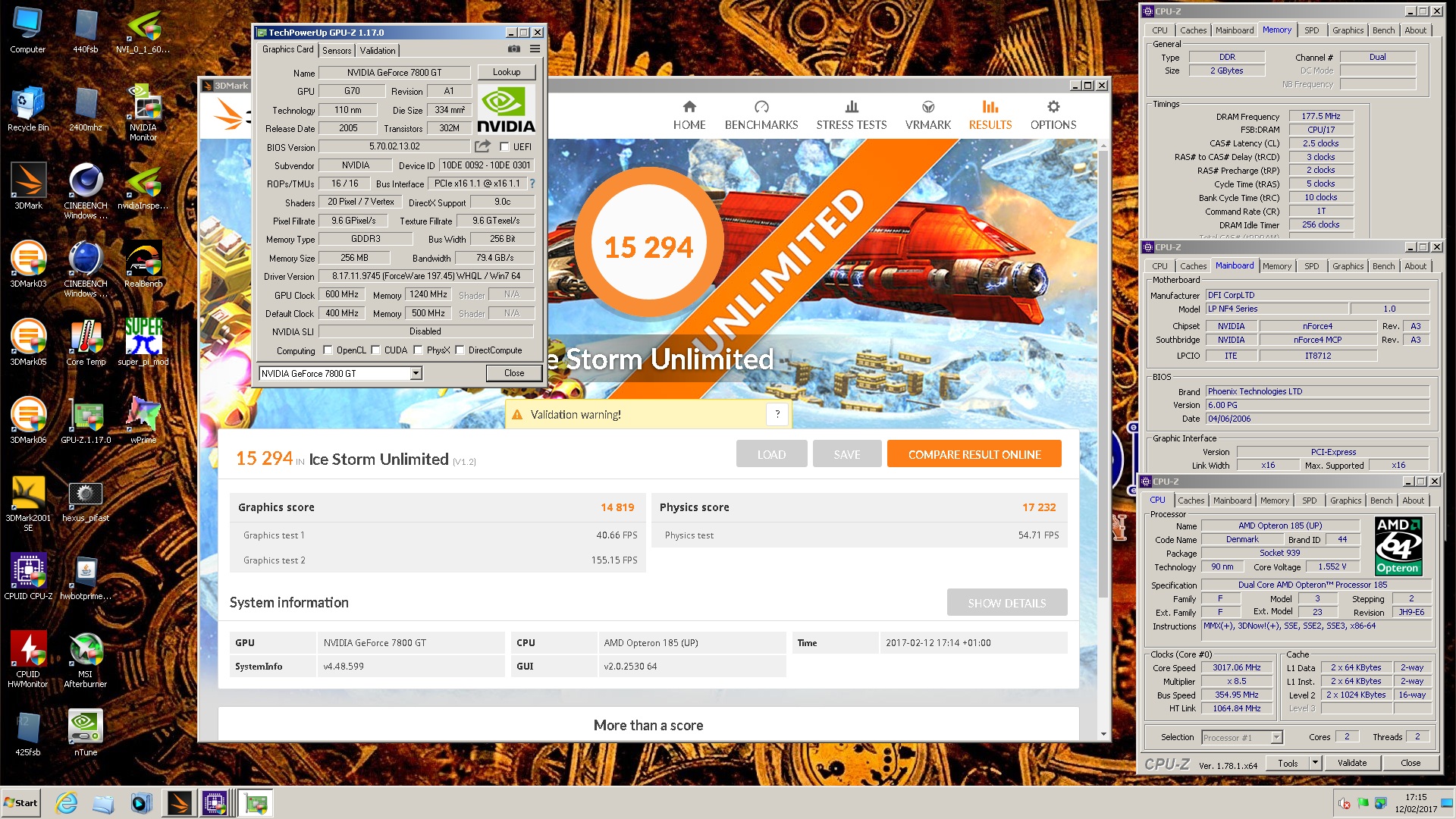Open the CPU-Z Tools dropdown arrow
The height and width of the screenshot is (819, 1456).
coord(1316,763)
